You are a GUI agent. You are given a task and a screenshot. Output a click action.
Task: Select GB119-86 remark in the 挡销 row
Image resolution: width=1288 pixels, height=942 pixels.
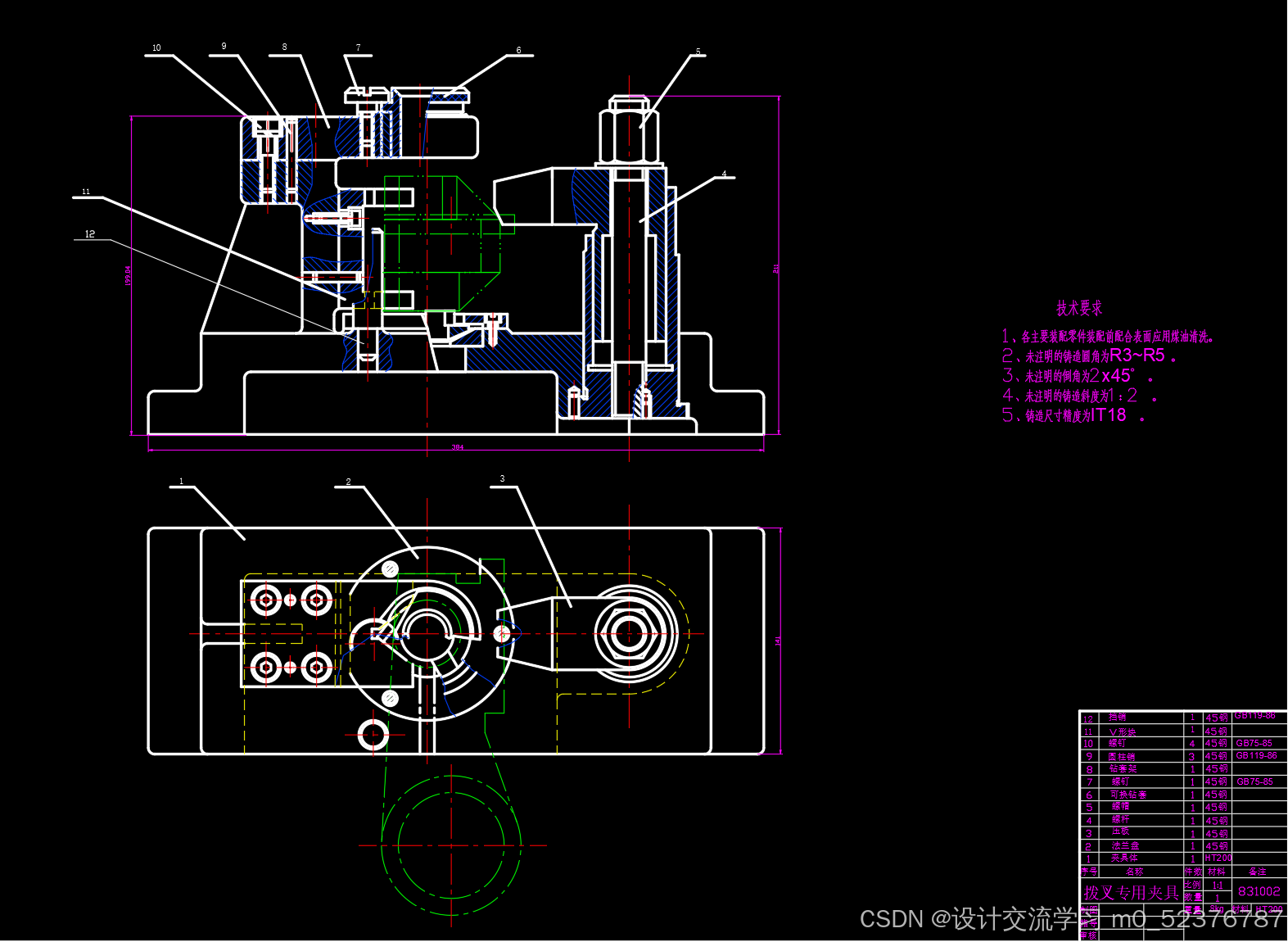click(x=1255, y=715)
